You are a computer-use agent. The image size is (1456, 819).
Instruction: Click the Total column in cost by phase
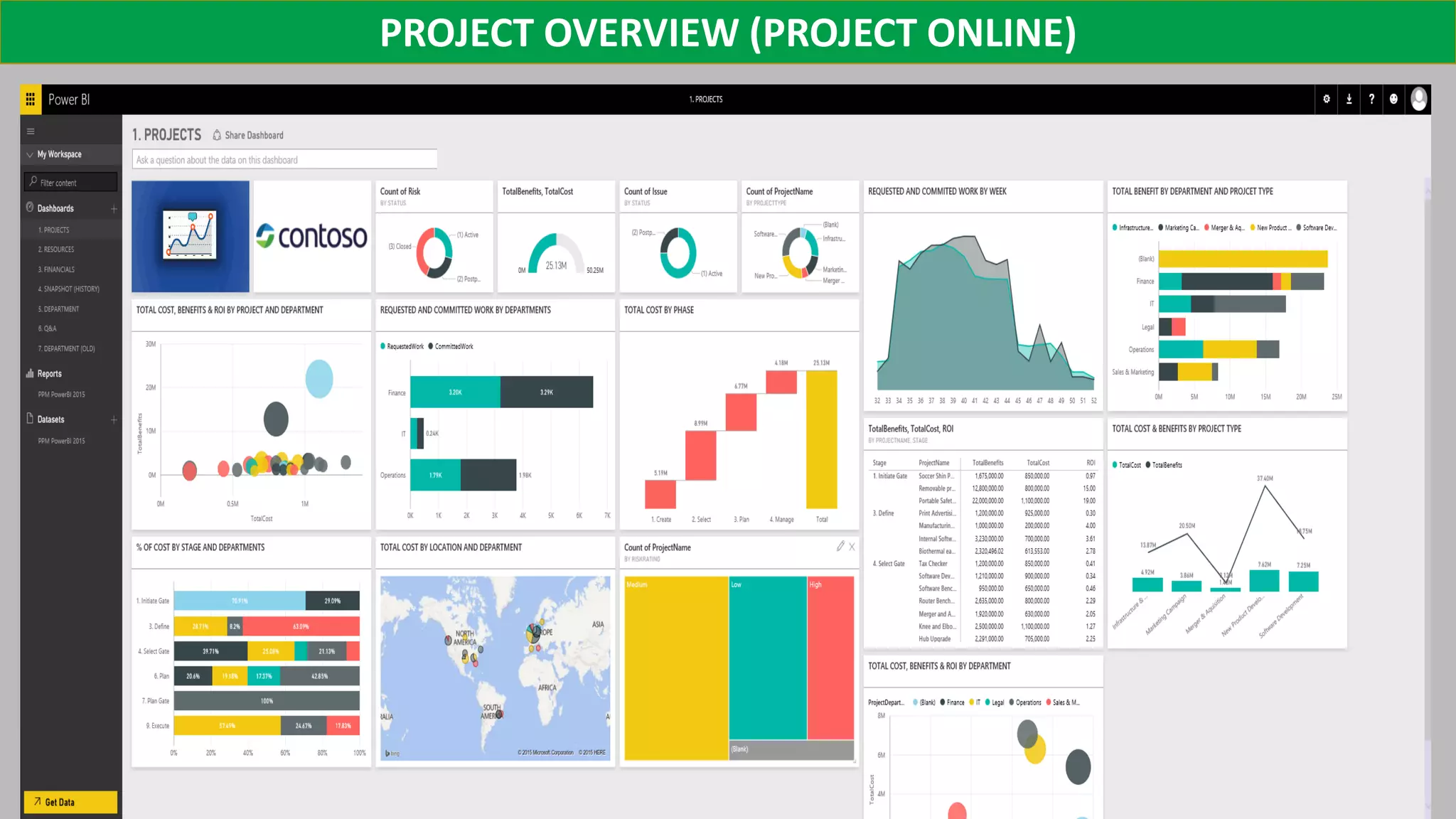821,439
